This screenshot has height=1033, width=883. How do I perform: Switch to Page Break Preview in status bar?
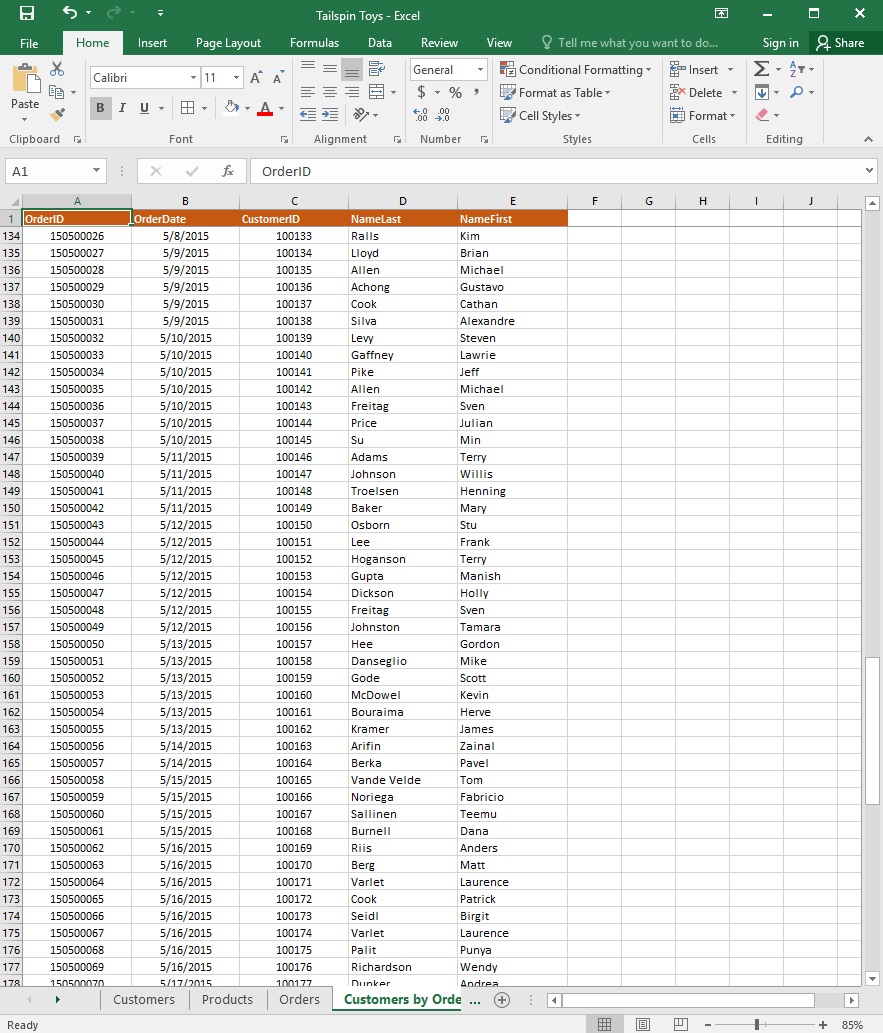pos(681,1024)
